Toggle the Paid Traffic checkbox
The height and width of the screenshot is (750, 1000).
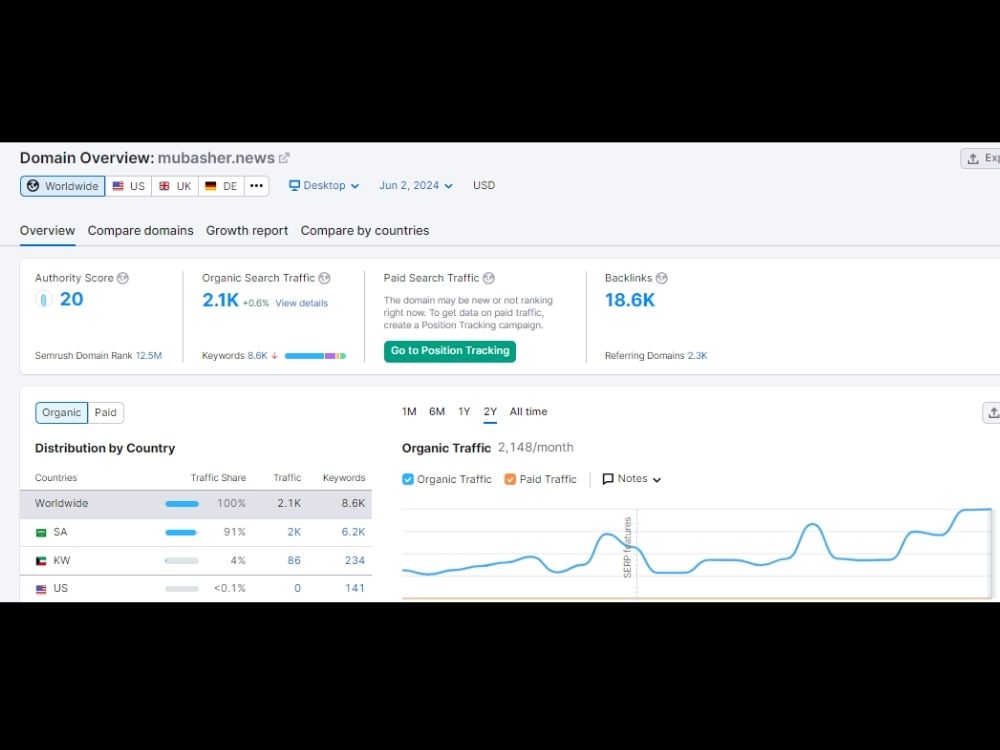[x=510, y=479]
